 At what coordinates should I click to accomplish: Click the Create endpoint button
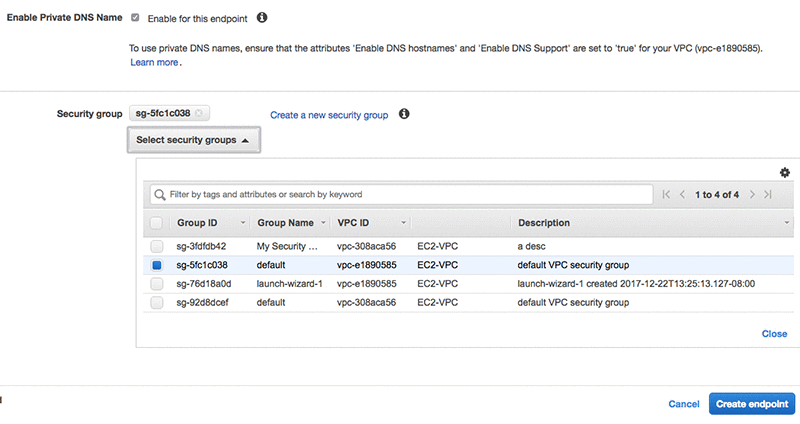click(752, 403)
